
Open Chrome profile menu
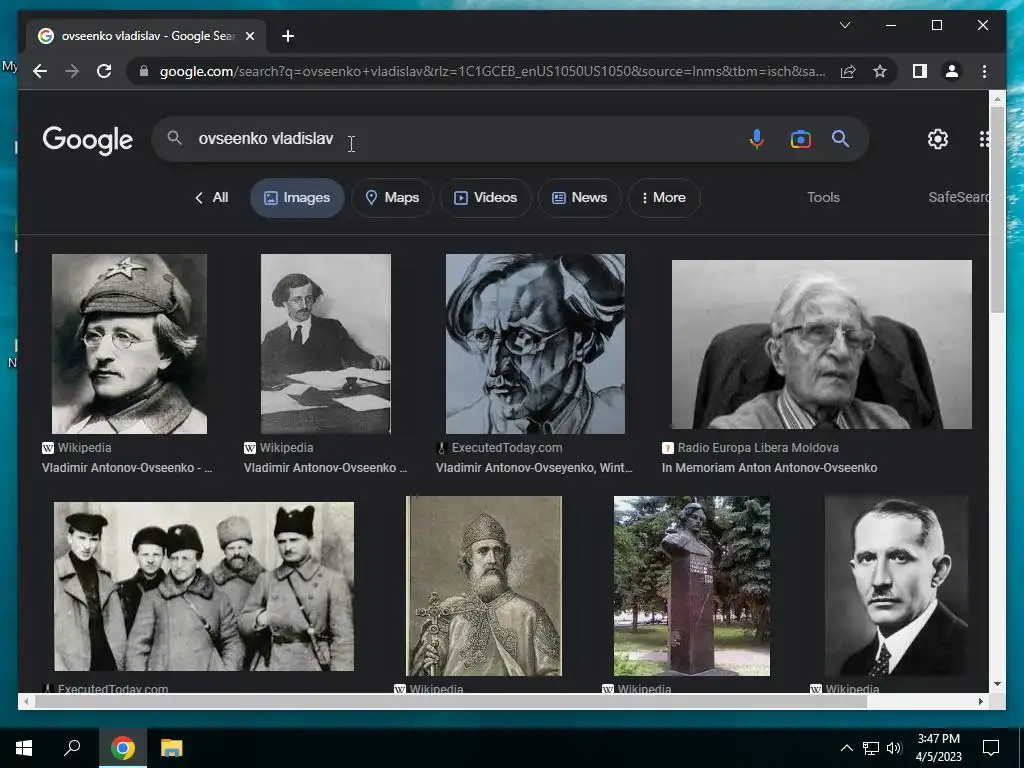952,71
